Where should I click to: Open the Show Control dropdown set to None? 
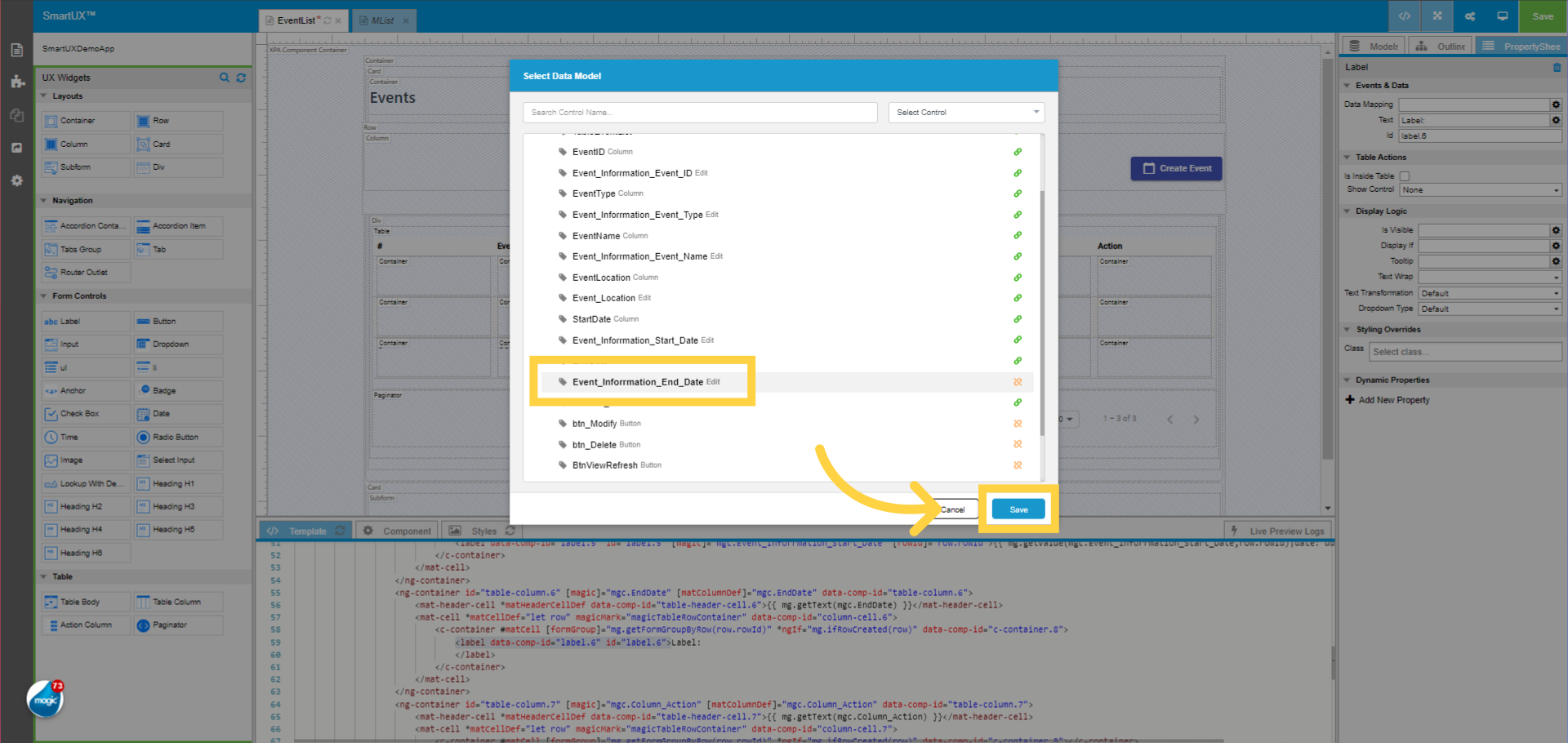(x=1480, y=189)
